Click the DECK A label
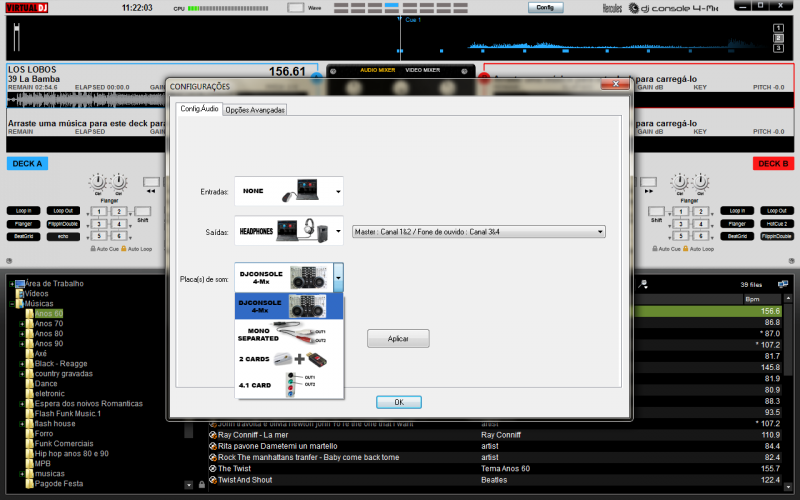 click(27, 164)
